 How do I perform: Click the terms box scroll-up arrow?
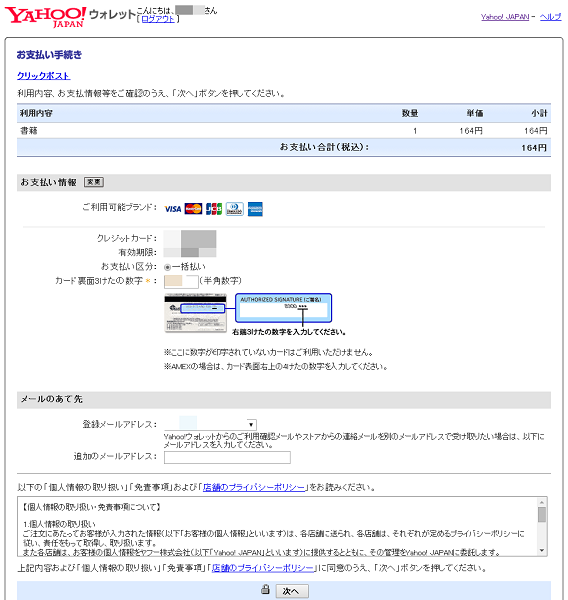pyautogui.click(x=542, y=502)
